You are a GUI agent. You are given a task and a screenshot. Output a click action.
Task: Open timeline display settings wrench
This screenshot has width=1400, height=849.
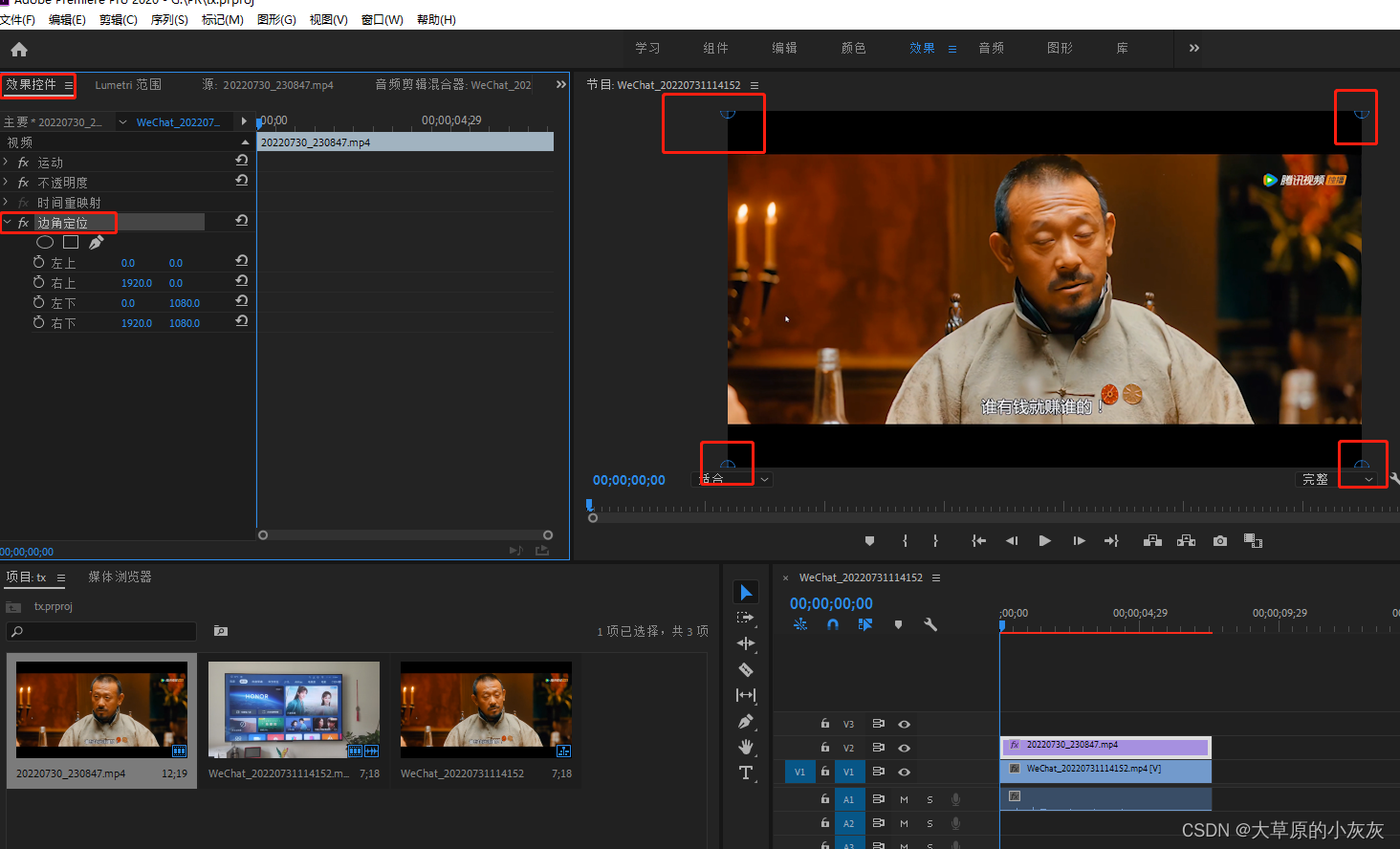pos(930,624)
